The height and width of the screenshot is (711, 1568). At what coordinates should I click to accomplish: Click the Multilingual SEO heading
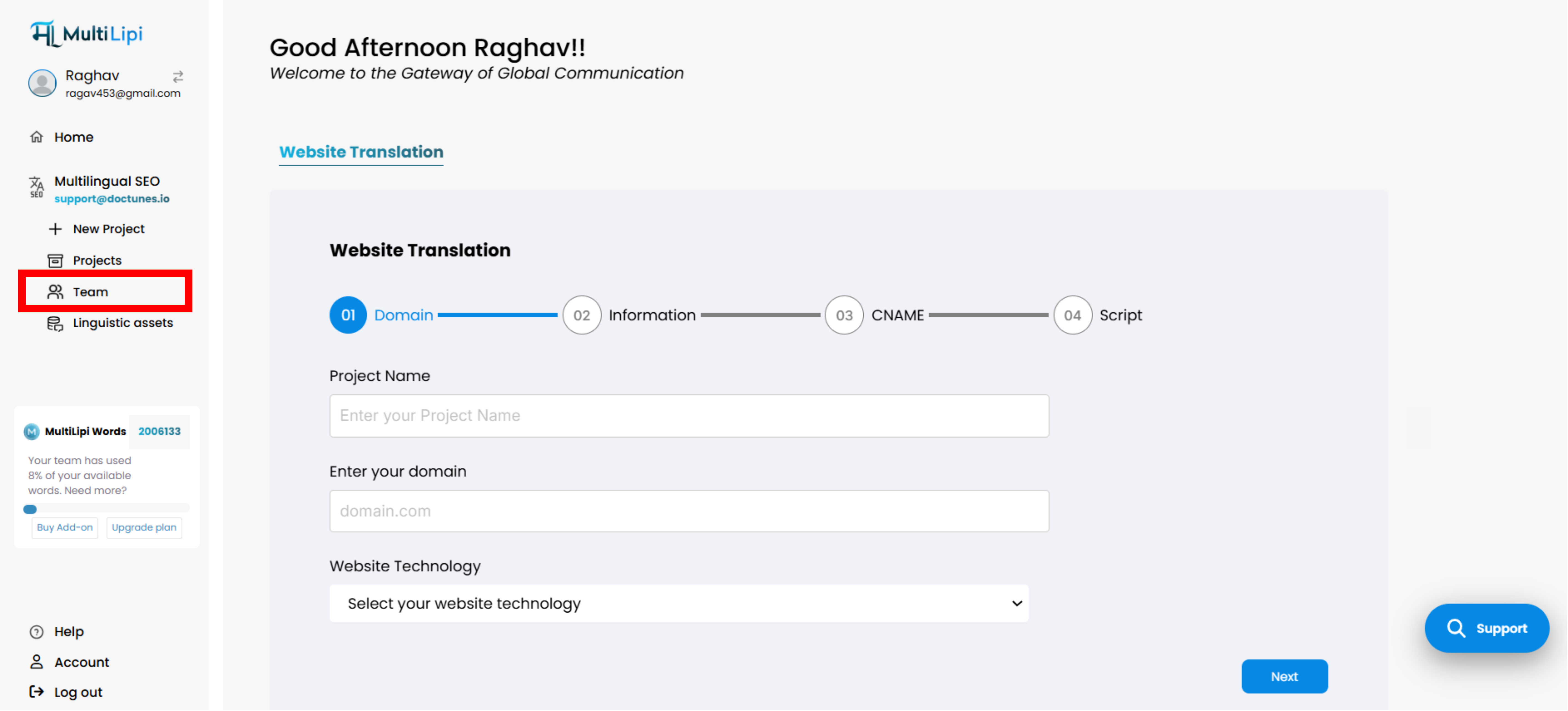click(x=107, y=181)
